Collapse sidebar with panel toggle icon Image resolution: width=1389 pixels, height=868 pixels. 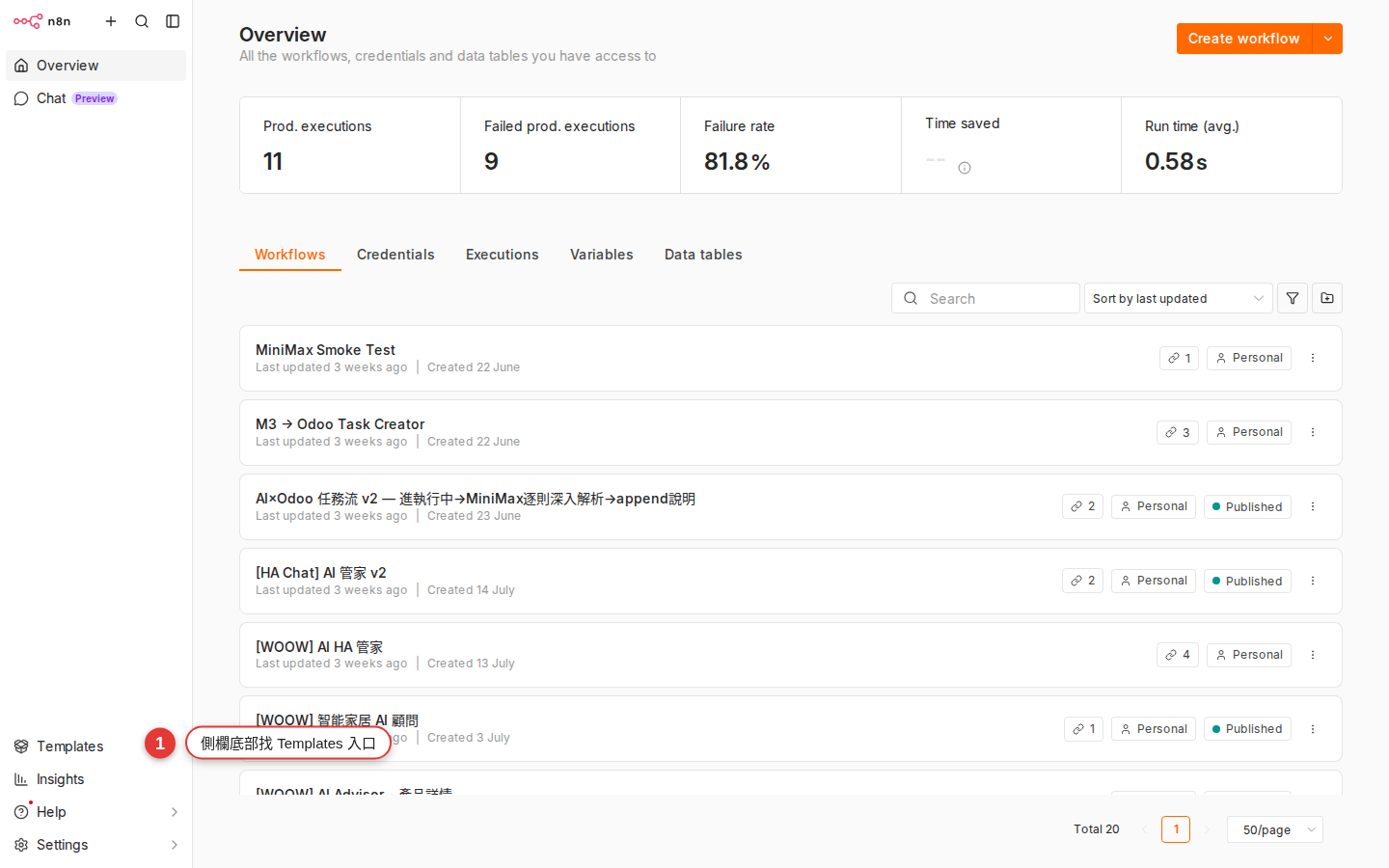(173, 21)
